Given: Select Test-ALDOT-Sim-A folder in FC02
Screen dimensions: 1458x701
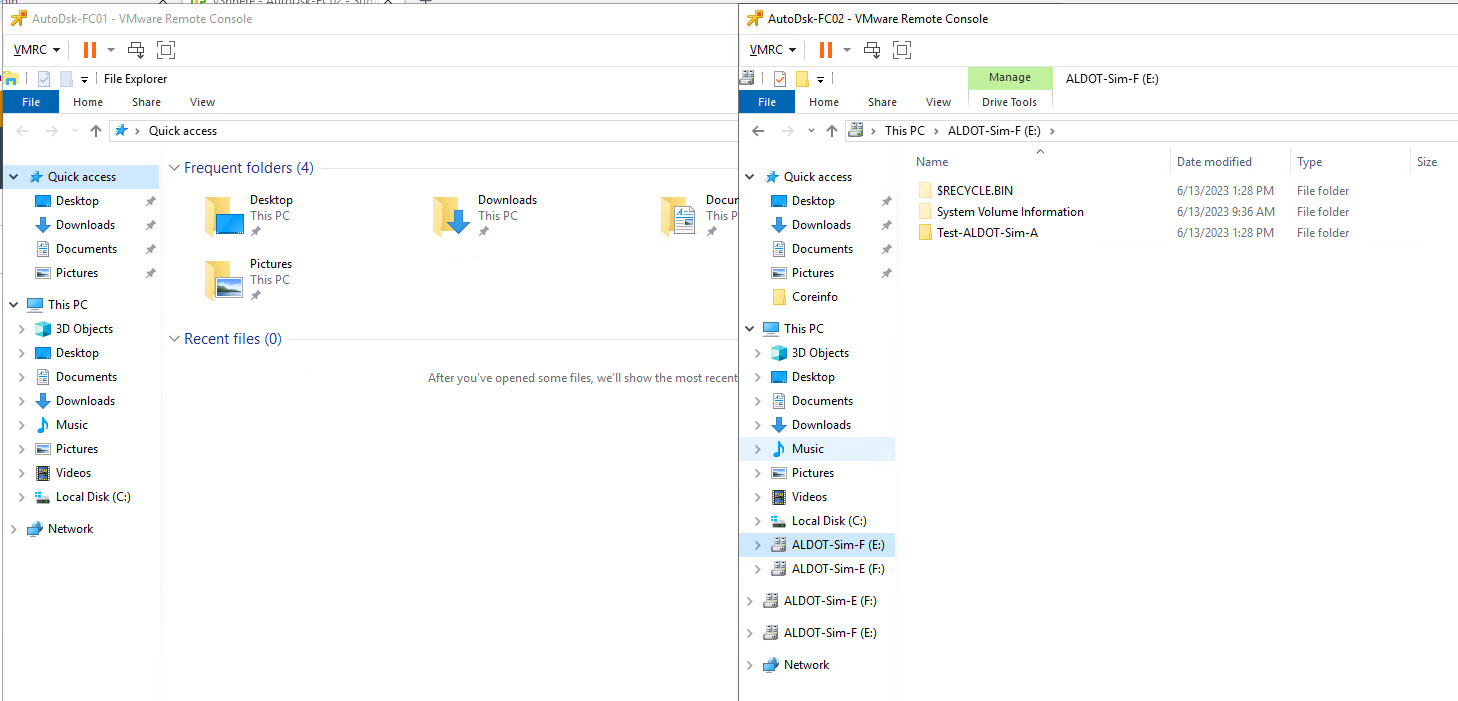Looking at the screenshot, I should coord(987,233).
